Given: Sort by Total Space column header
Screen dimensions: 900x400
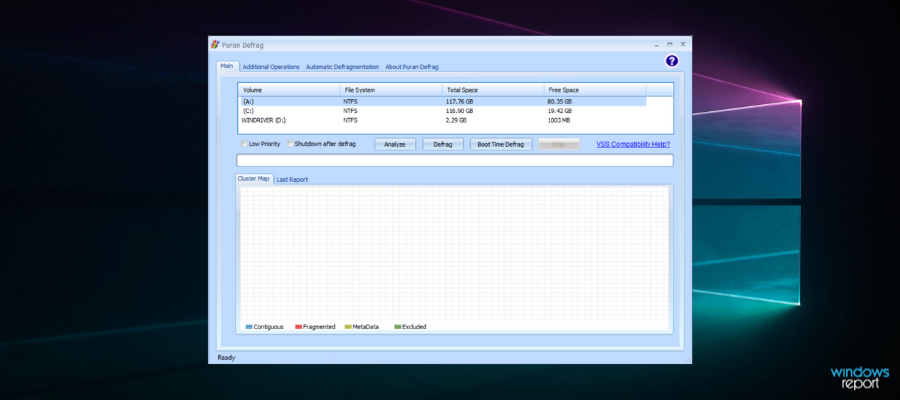Looking at the screenshot, I should [x=493, y=90].
